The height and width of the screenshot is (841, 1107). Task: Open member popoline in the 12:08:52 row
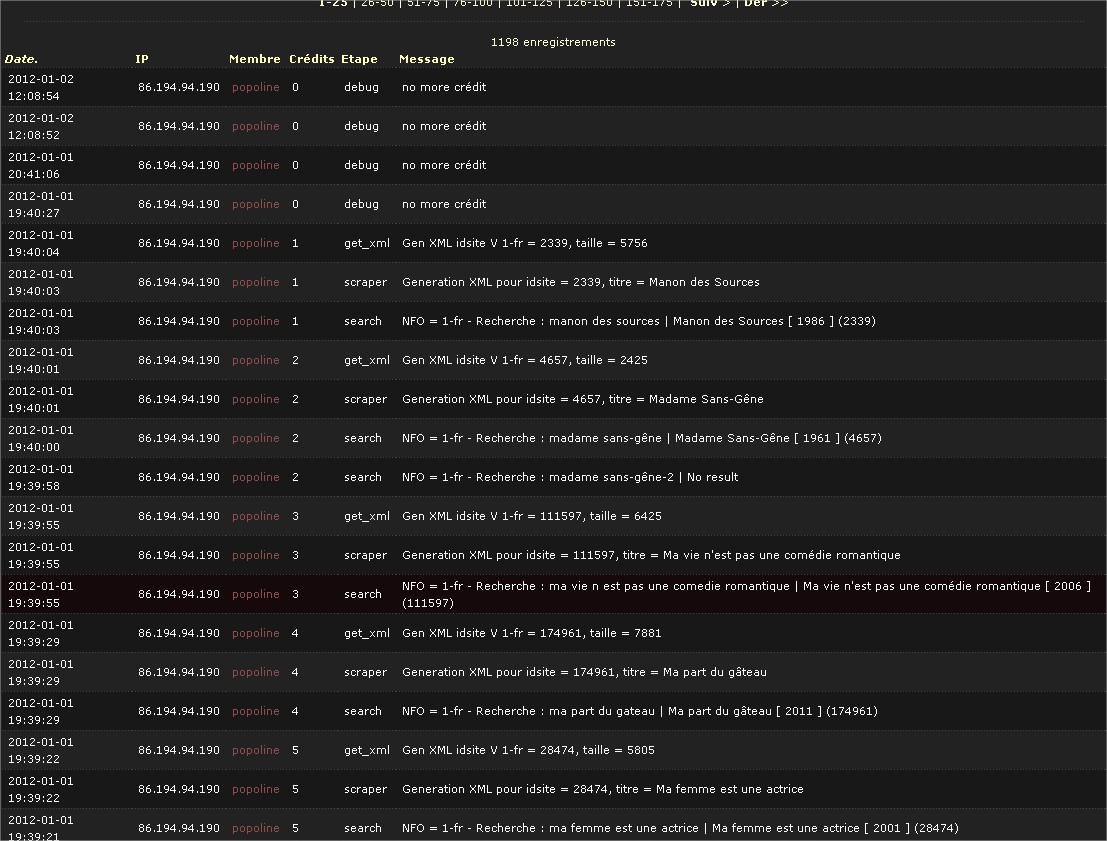coord(256,126)
